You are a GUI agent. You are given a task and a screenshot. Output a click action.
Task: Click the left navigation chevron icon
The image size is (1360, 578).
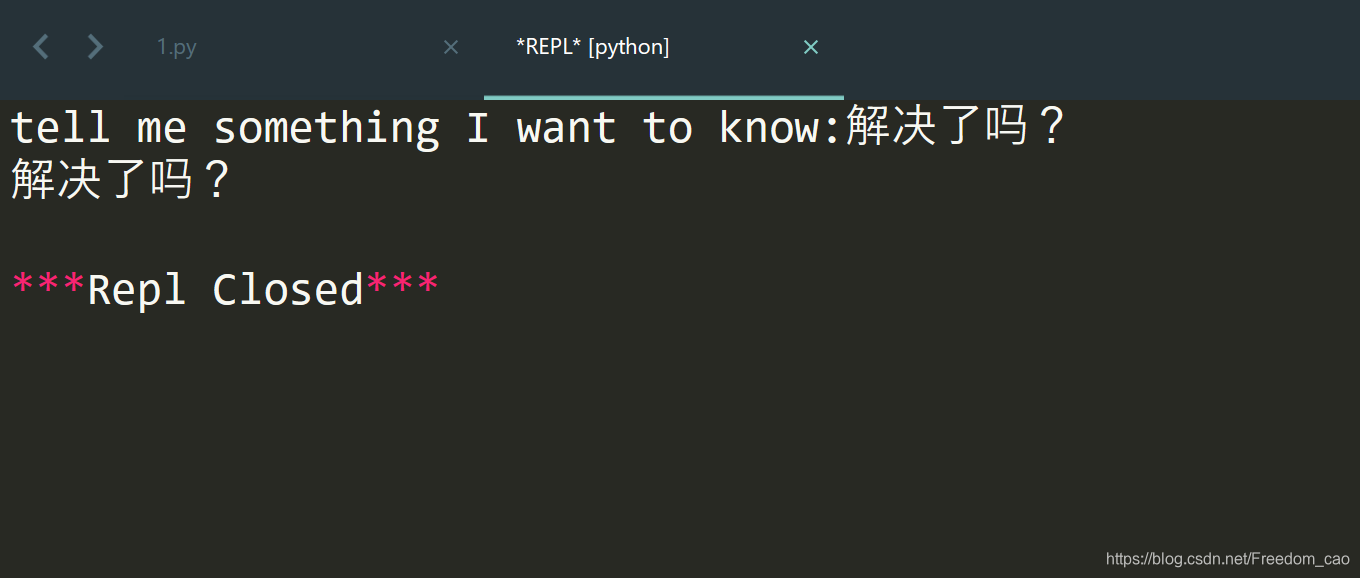pos(40,46)
